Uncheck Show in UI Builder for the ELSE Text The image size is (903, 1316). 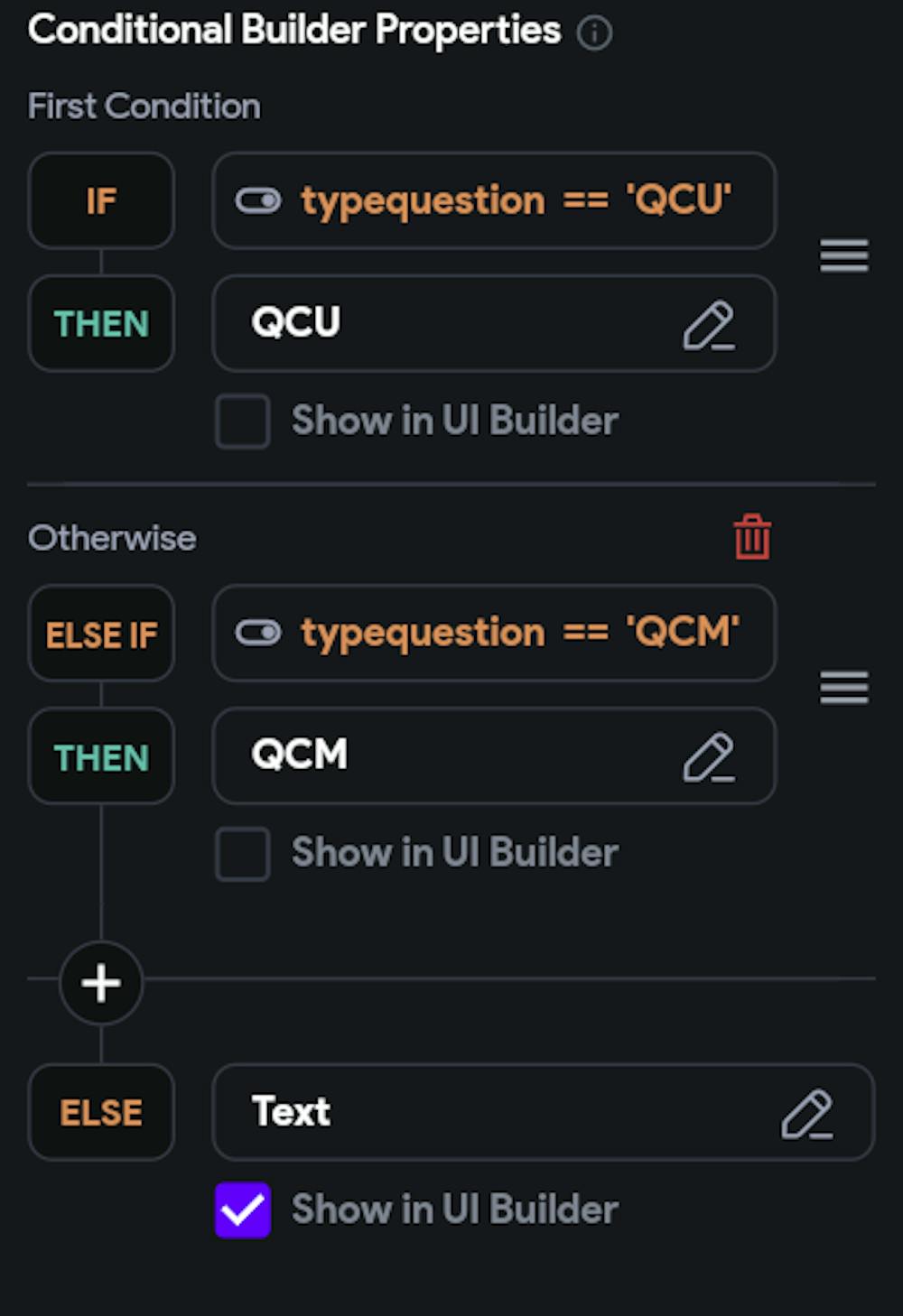pos(242,1209)
